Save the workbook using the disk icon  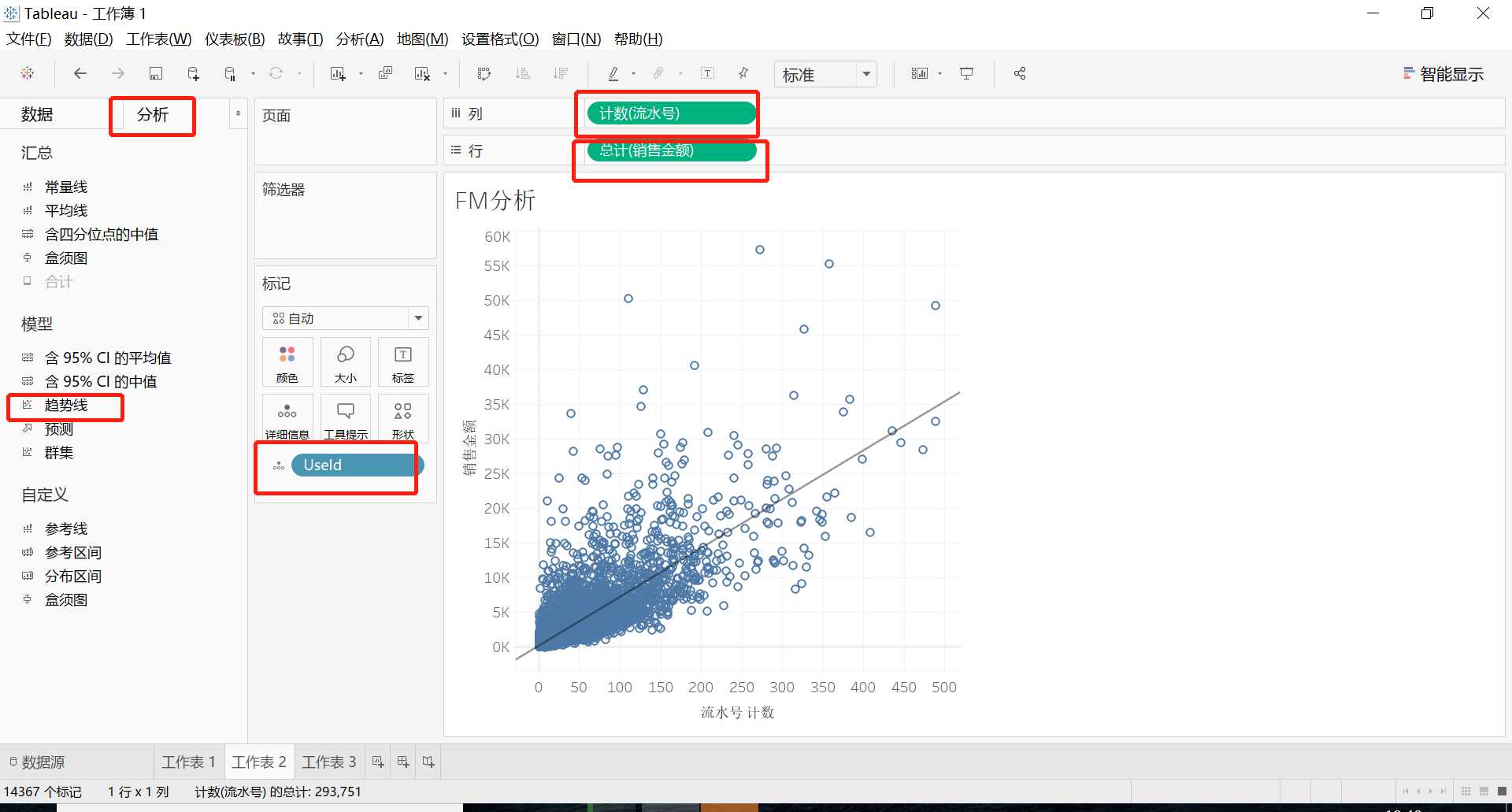pyautogui.click(x=156, y=73)
